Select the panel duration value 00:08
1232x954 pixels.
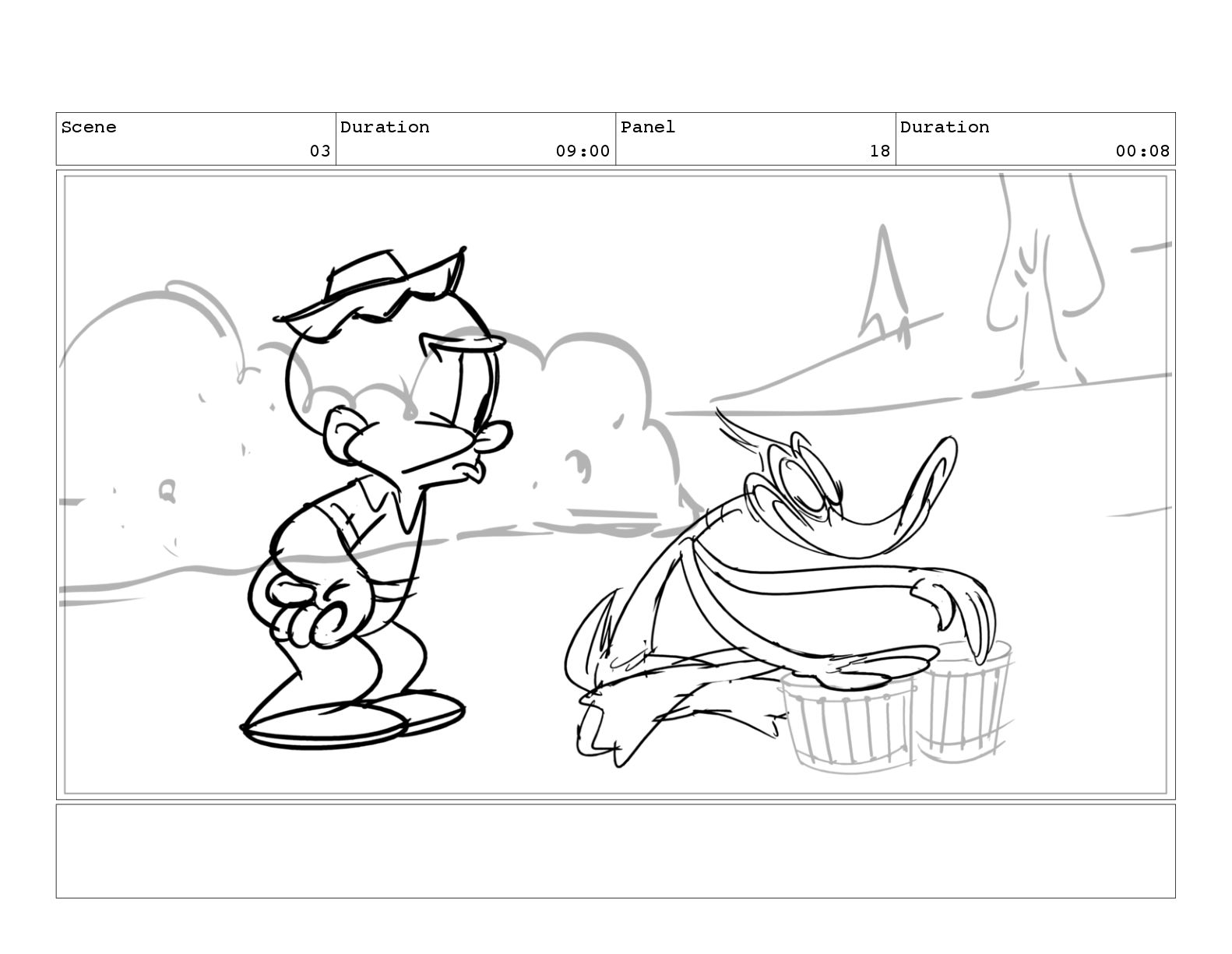click(x=1142, y=151)
